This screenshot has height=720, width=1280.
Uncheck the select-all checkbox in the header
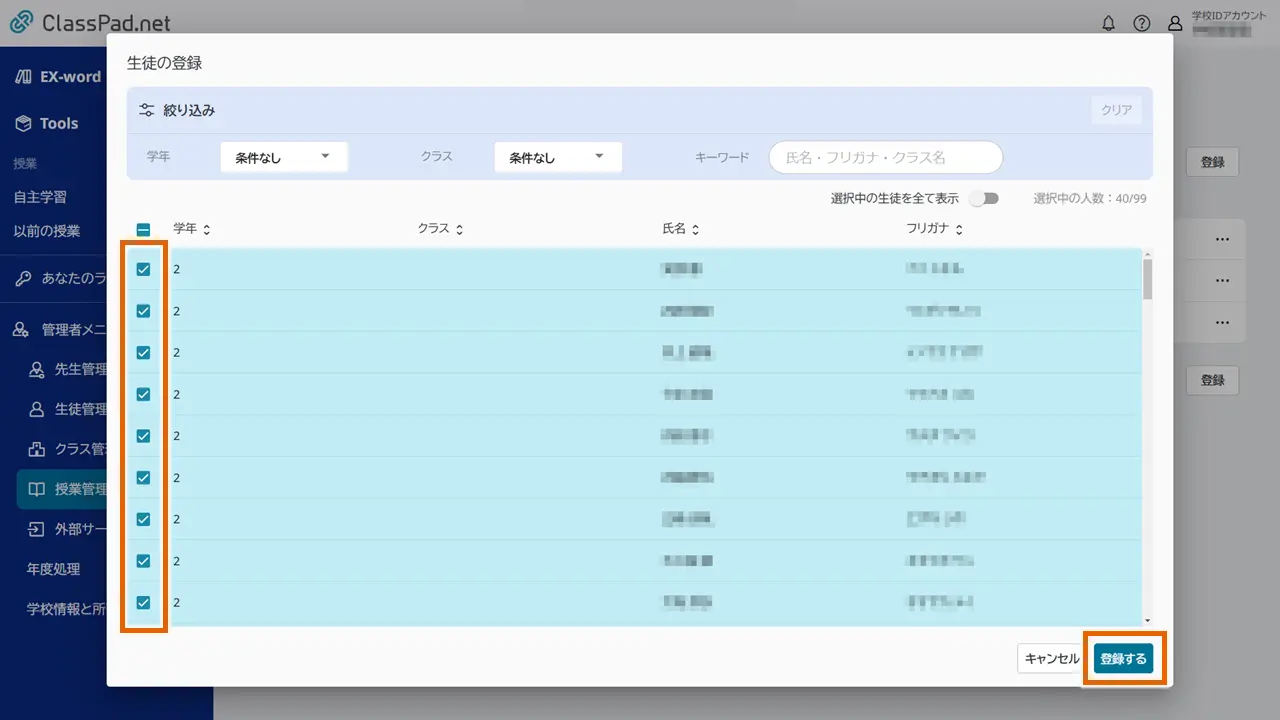coord(143,228)
